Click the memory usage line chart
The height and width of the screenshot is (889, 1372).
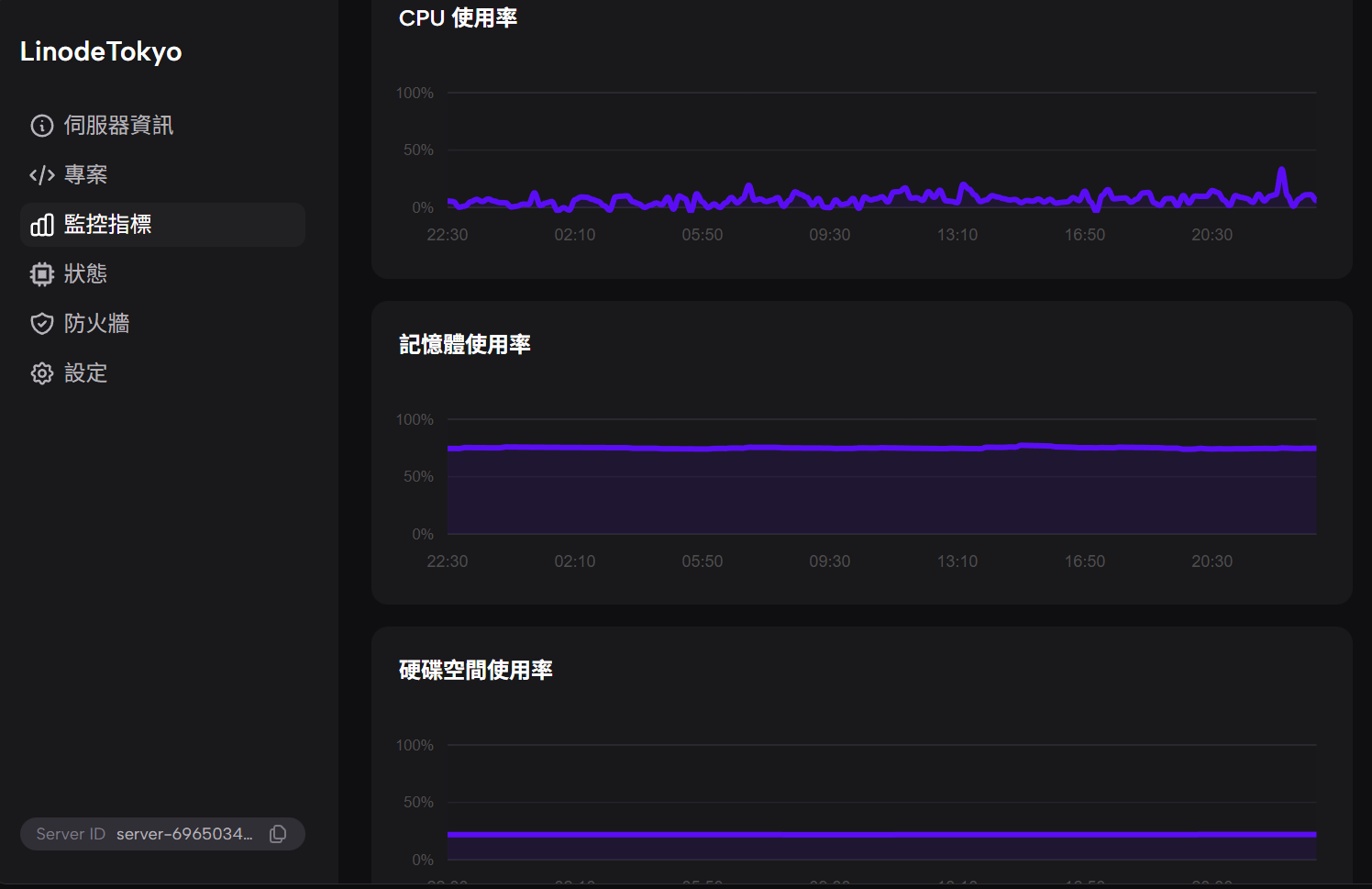[880, 448]
